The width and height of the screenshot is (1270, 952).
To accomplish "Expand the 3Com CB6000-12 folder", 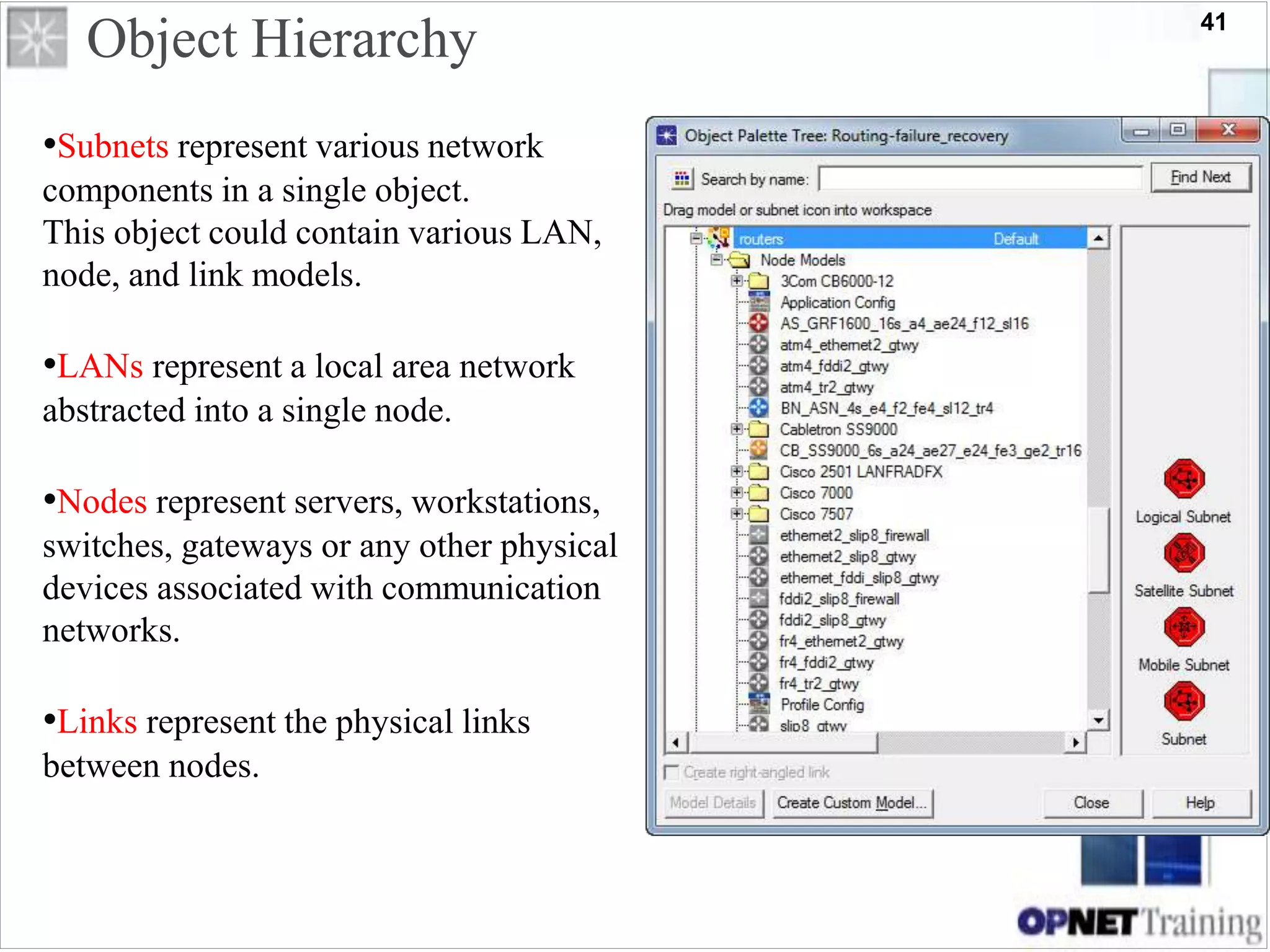I will (x=737, y=280).
